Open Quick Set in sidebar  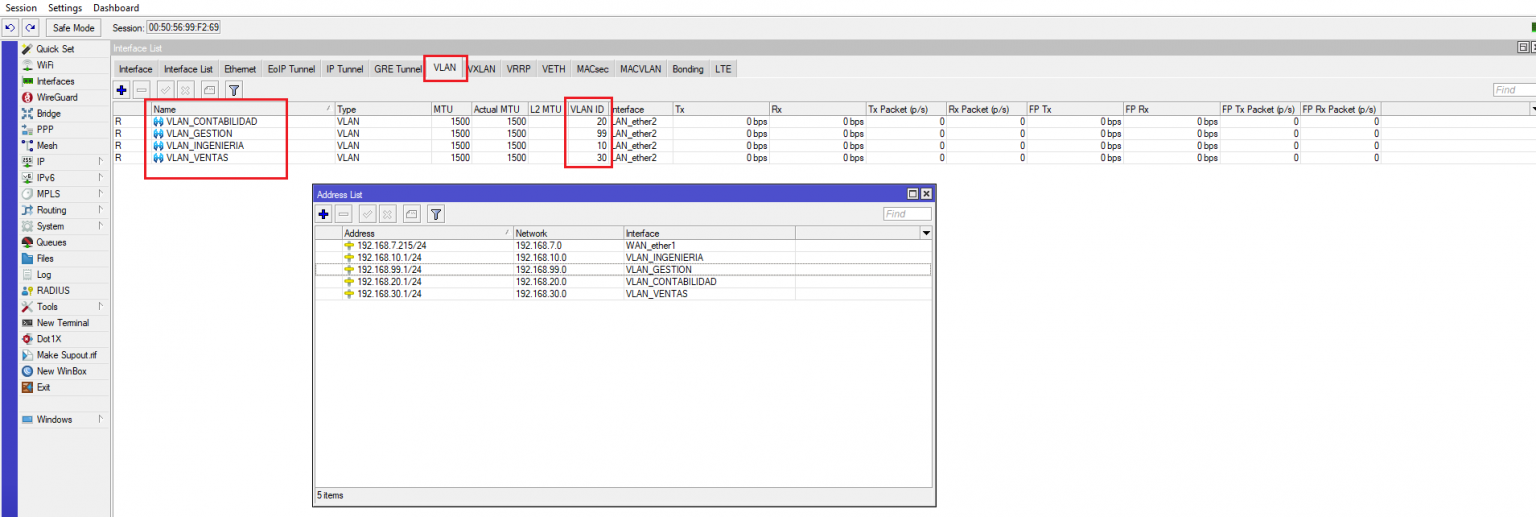coord(55,49)
